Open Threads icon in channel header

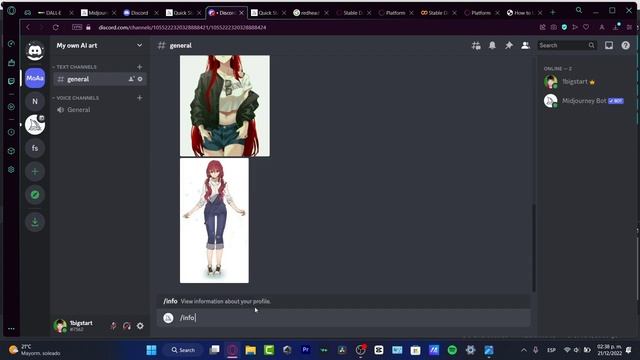point(476,45)
